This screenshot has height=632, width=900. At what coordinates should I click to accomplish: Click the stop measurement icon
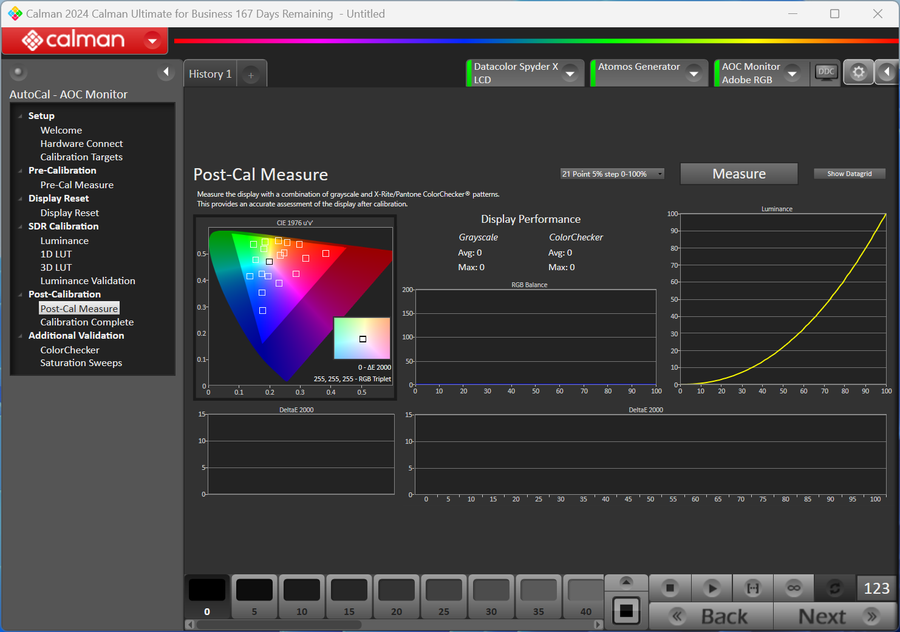[x=670, y=588]
